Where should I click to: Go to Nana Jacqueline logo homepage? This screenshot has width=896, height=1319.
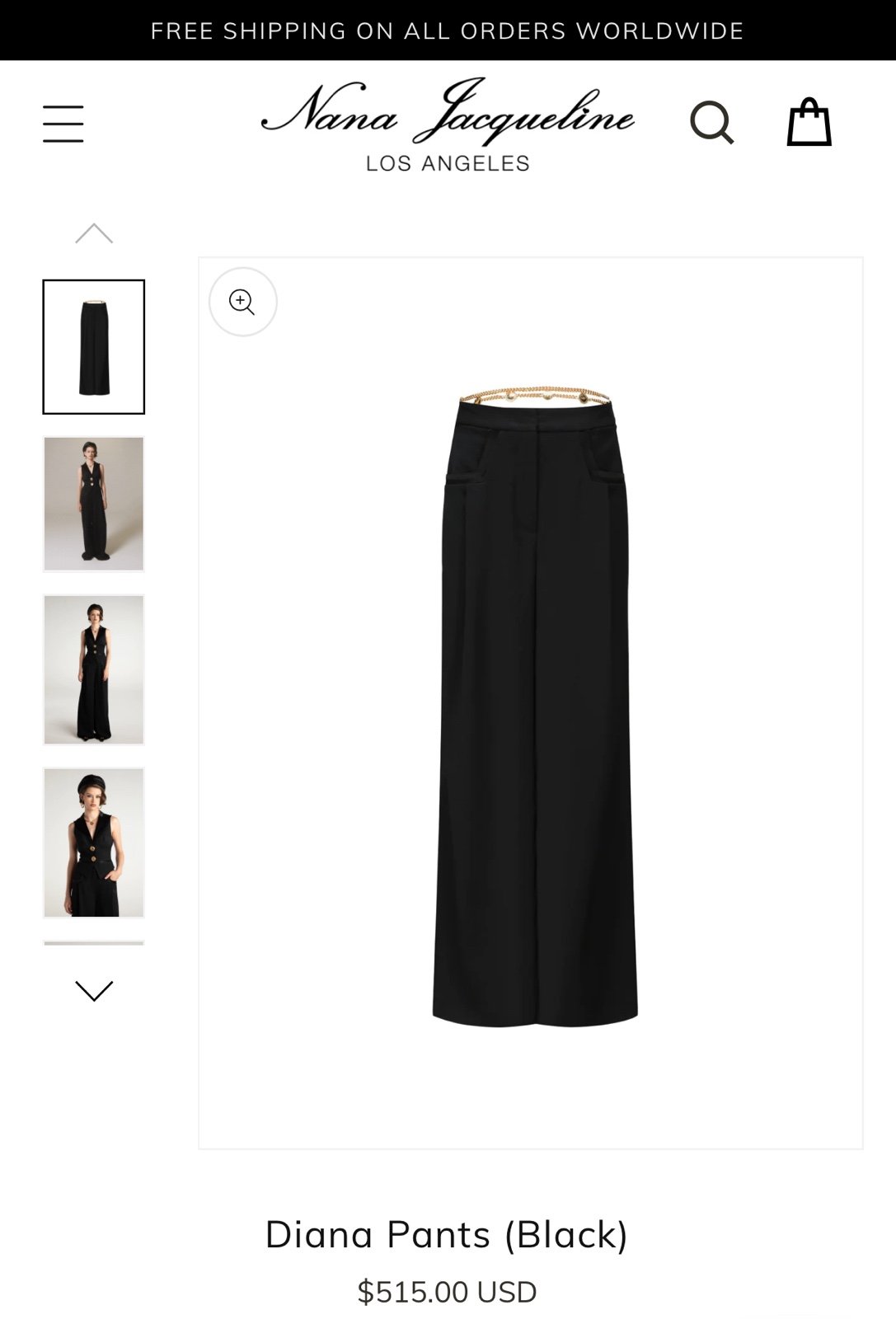(x=448, y=124)
